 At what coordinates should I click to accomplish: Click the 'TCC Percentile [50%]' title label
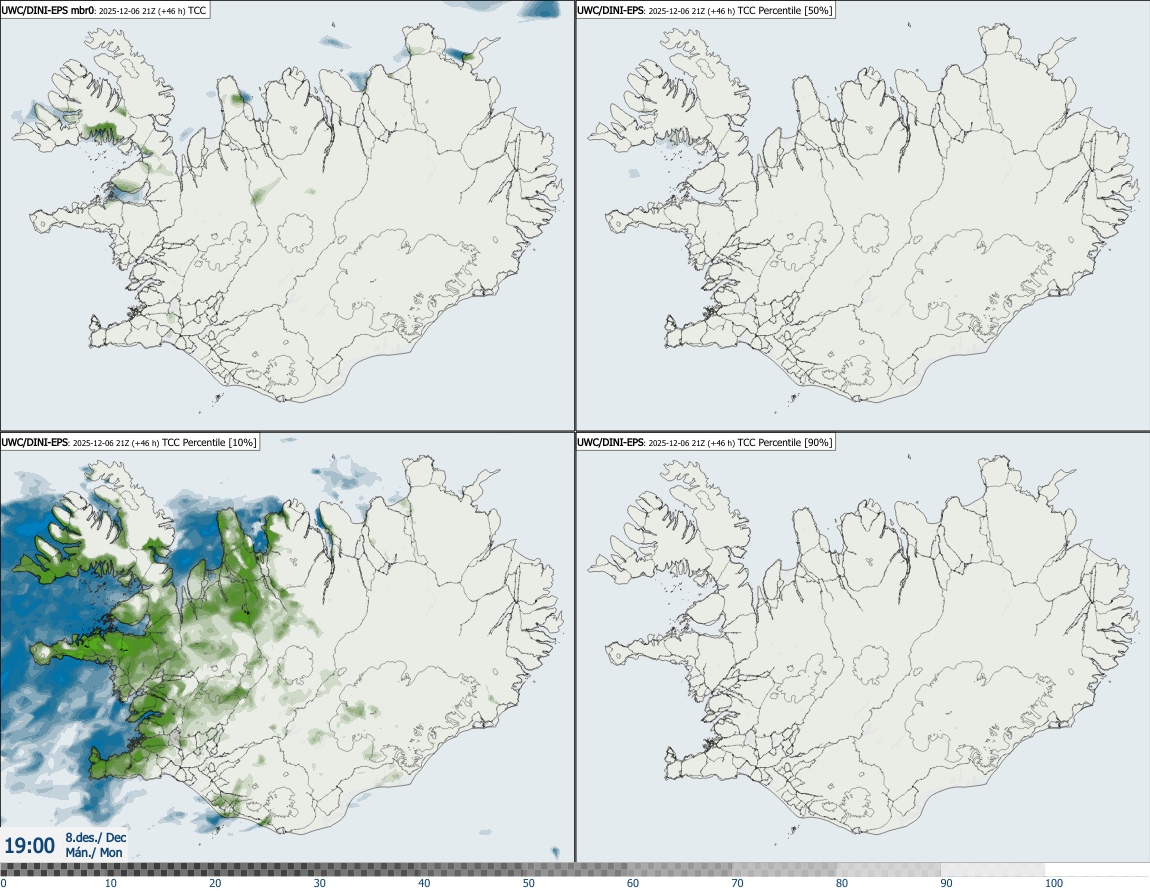pyautogui.click(x=706, y=10)
